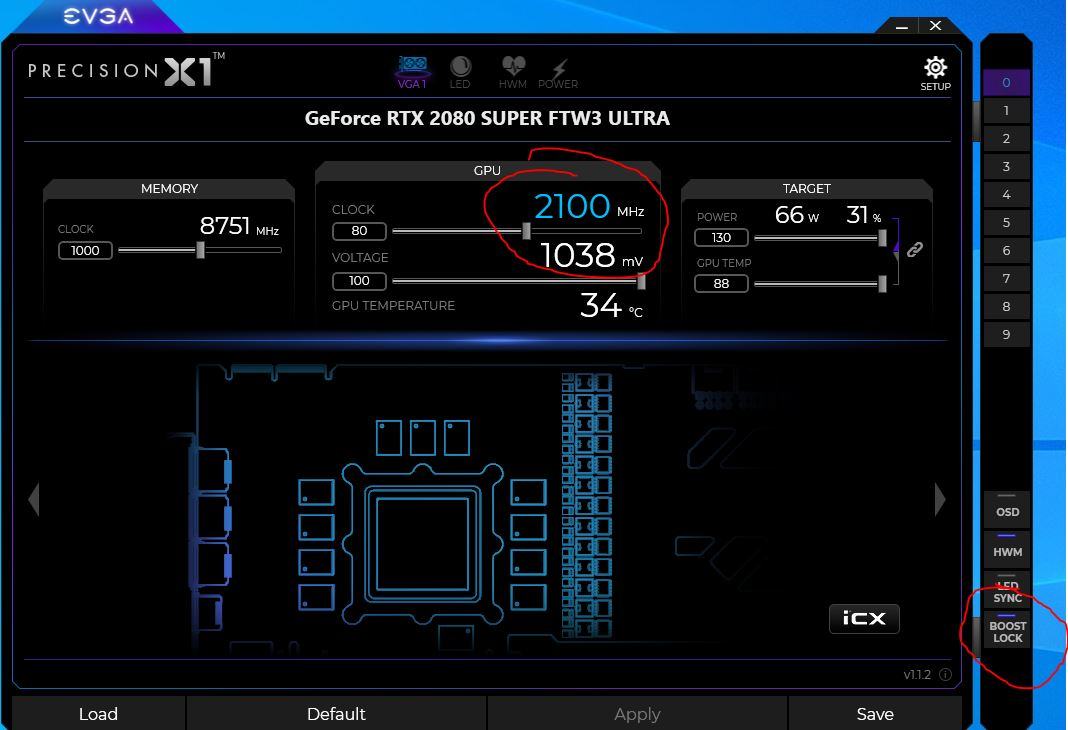Click the Load button

(x=98, y=713)
